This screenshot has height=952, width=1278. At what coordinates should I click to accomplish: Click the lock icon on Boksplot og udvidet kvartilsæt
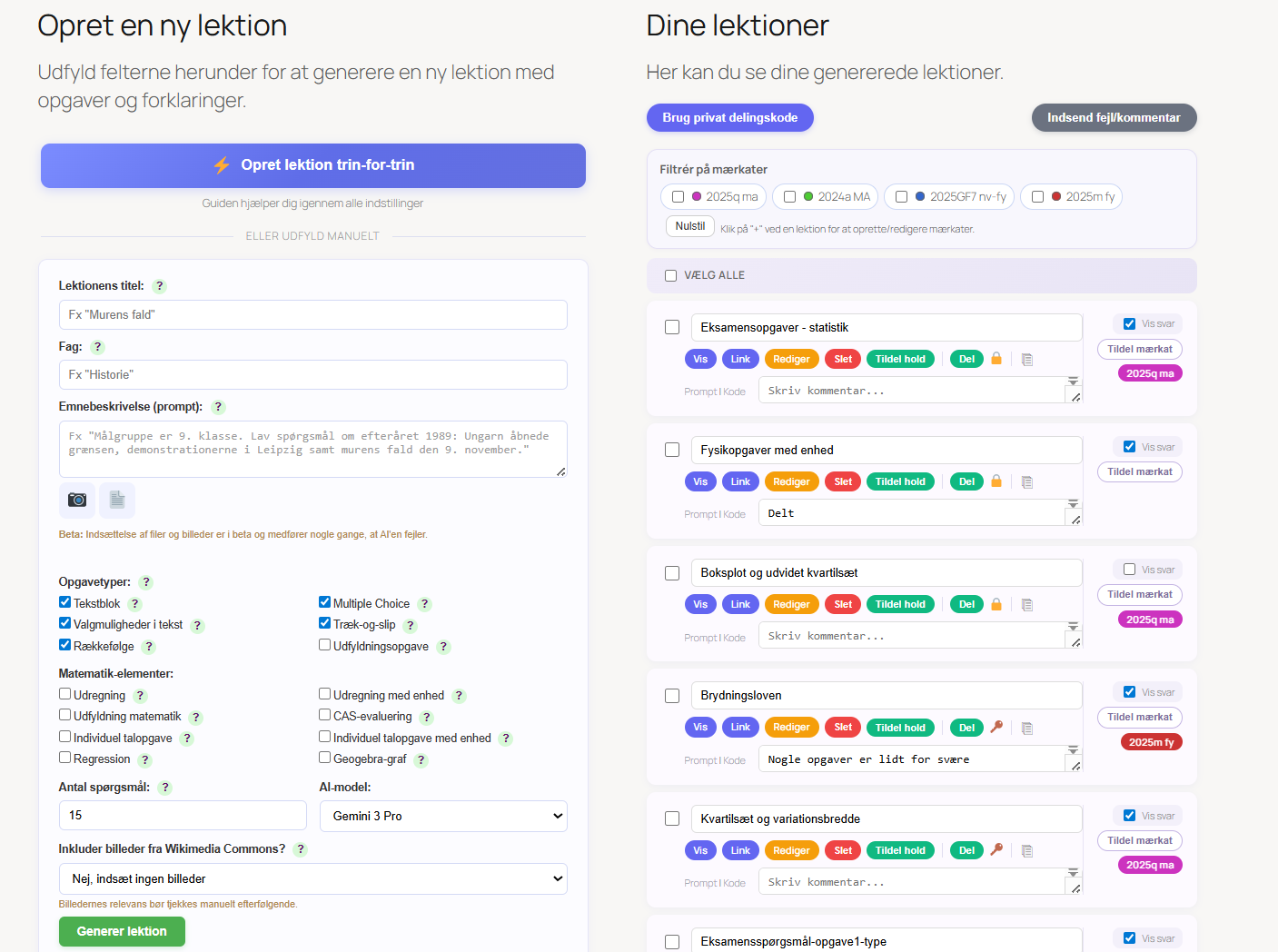[996, 605]
